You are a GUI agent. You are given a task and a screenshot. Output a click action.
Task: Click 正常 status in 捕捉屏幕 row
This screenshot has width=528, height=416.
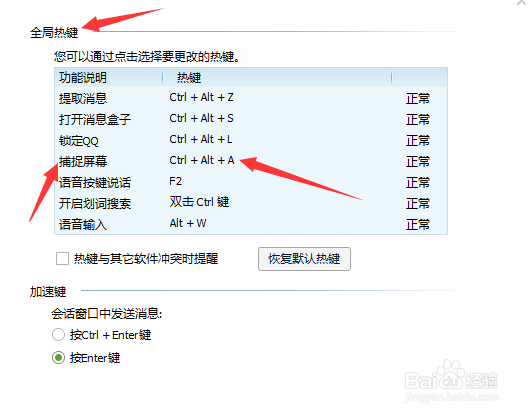pos(418,161)
